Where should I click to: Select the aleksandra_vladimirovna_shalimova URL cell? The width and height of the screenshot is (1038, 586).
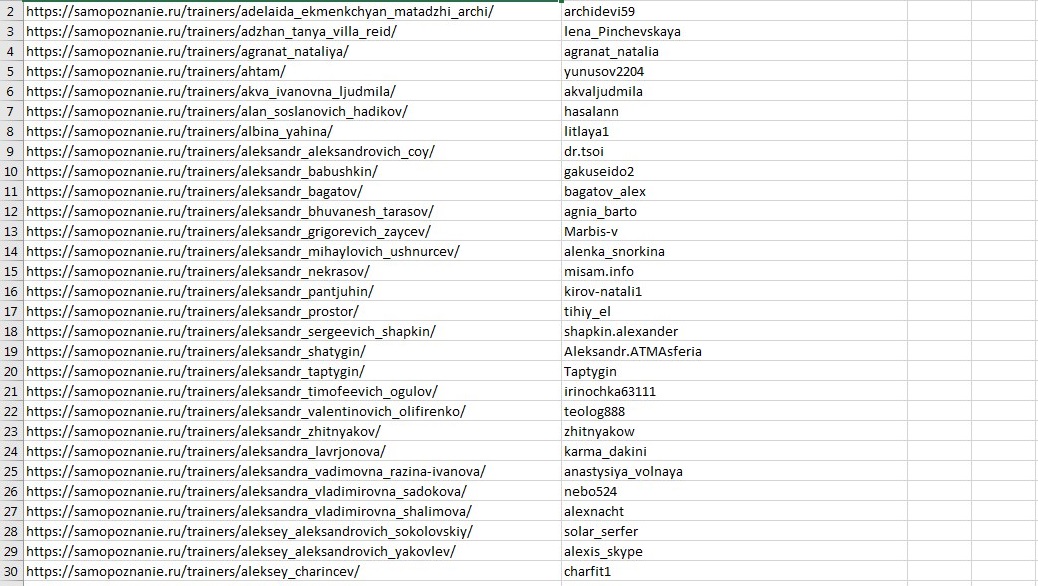click(292, 511)
